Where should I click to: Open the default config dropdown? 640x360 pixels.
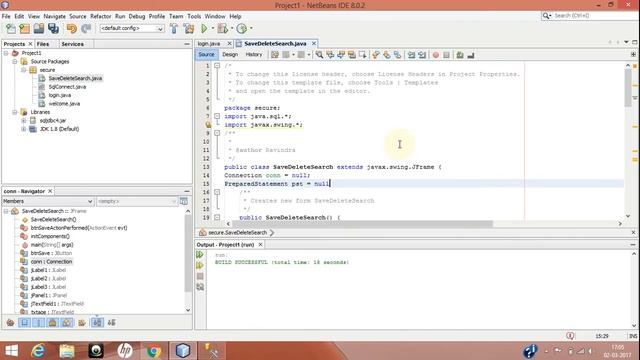132,29
